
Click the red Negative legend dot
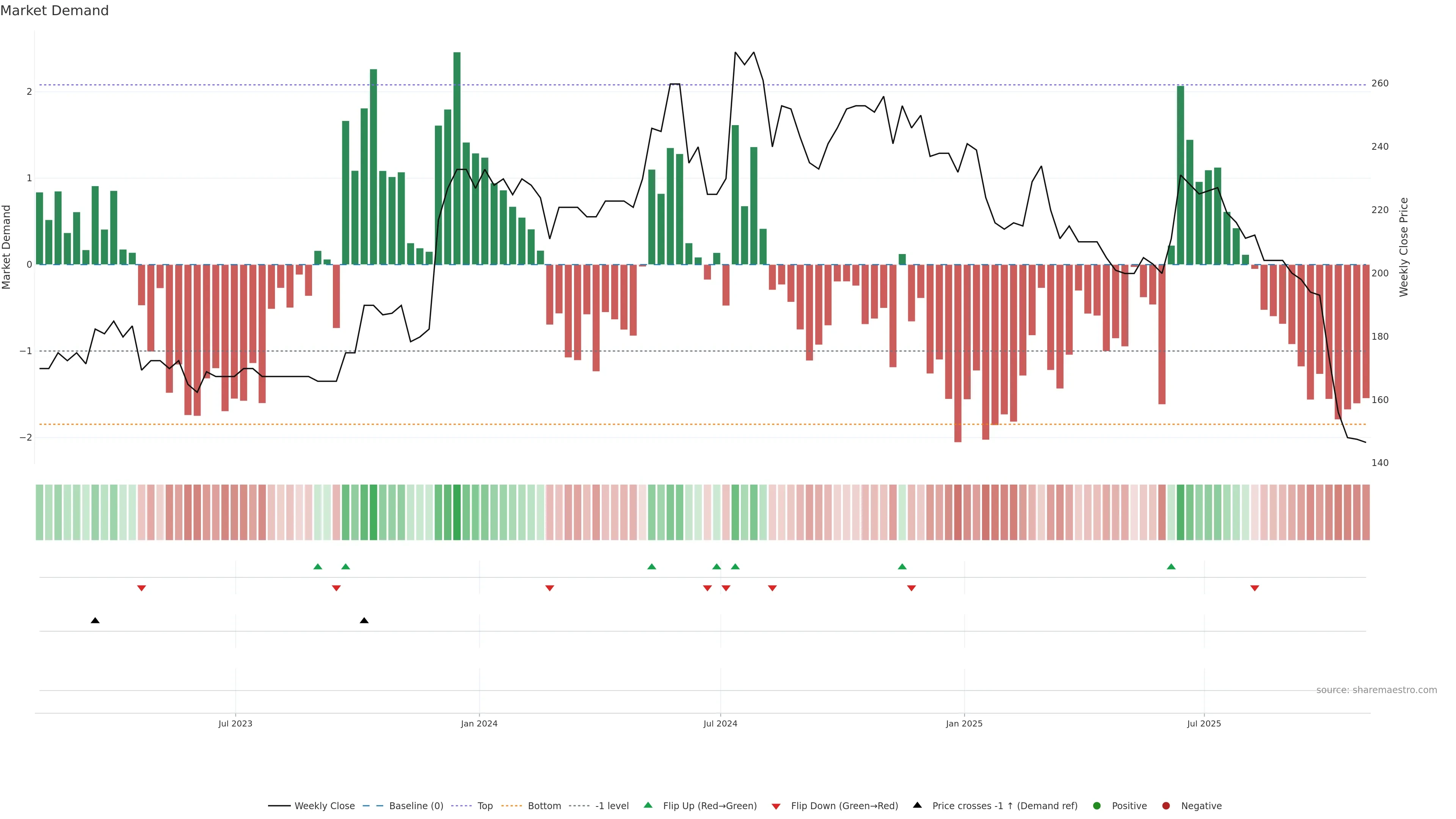coord(1166,806)
